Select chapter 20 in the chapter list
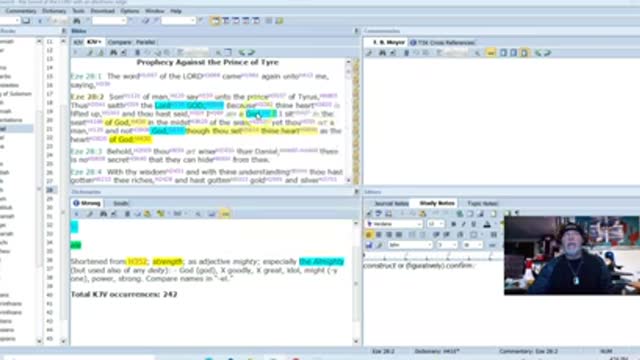The image size is (640, 360). tap(50, 120)
